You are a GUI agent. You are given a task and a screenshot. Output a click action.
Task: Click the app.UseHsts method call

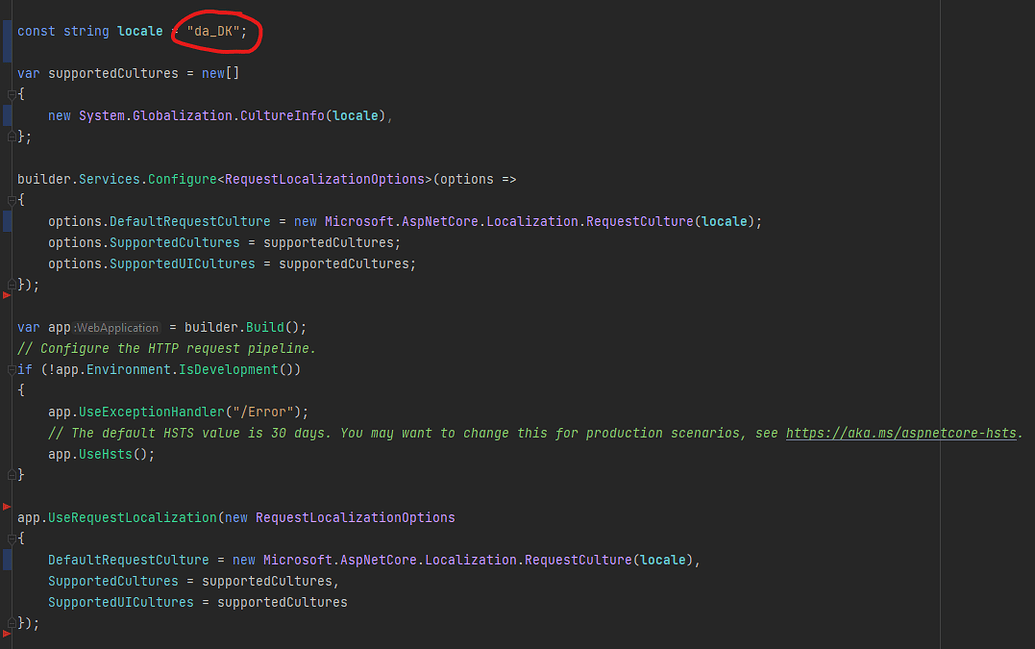(100, 453)
